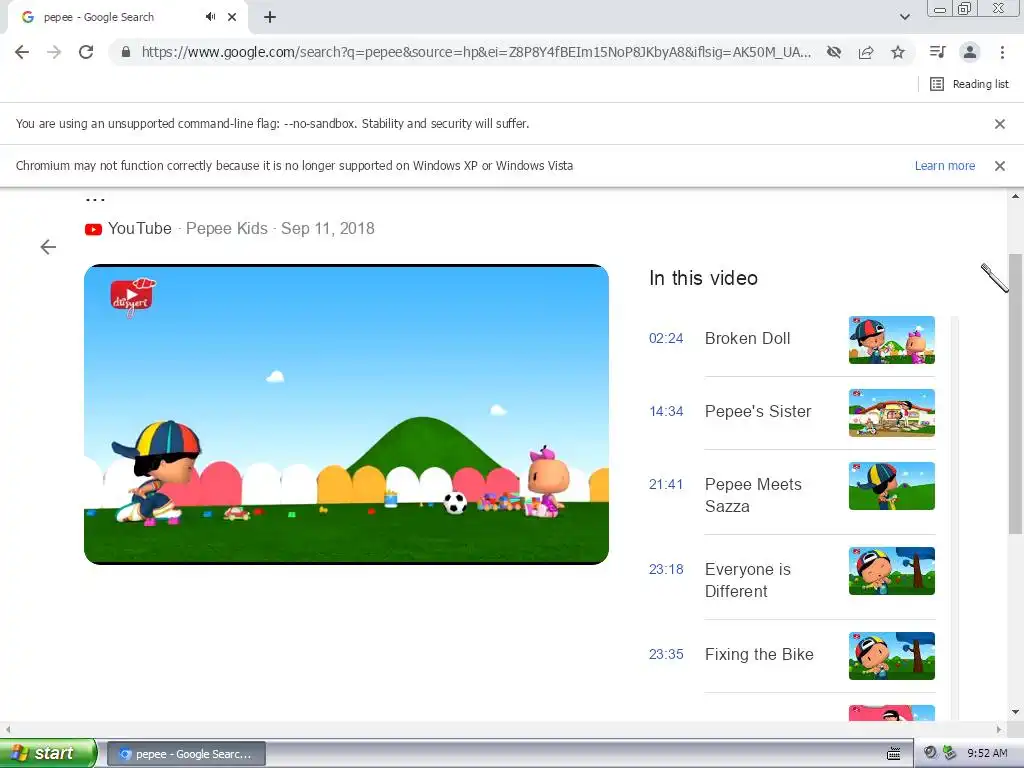Mute tab via speaker icon
This screenshot has width=1024, height=768.
[x=210, y=17]
